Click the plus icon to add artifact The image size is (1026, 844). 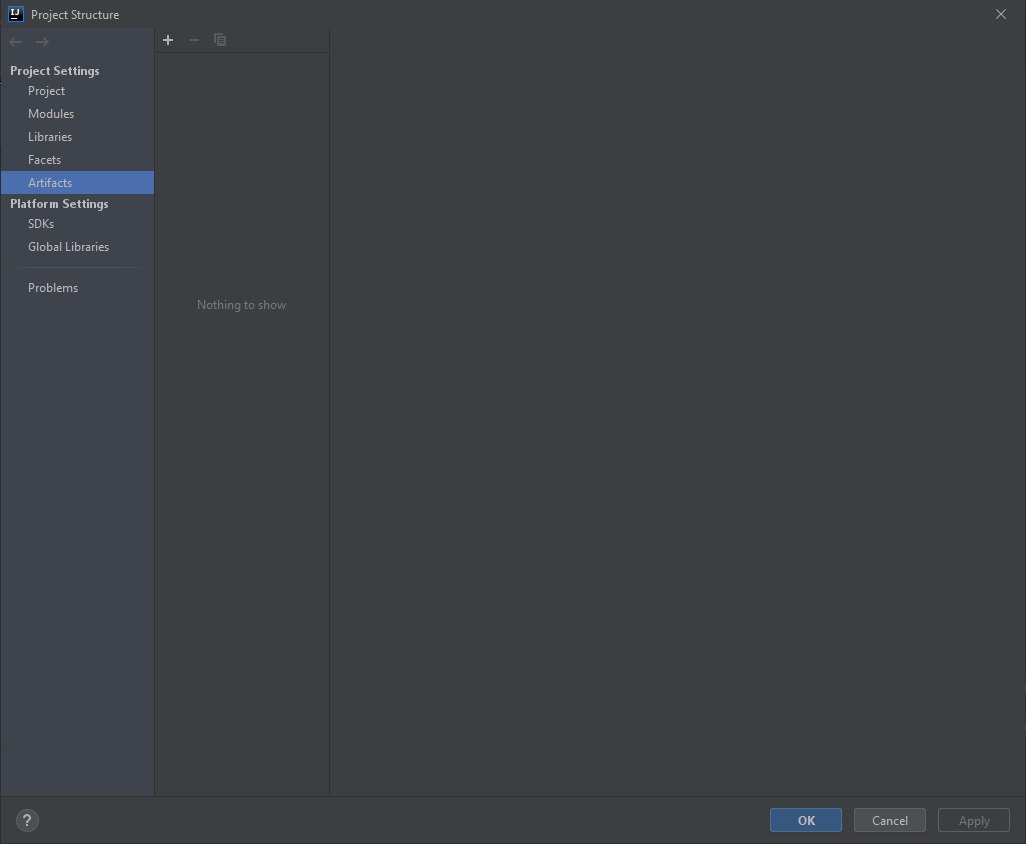(x=168, y=40)
